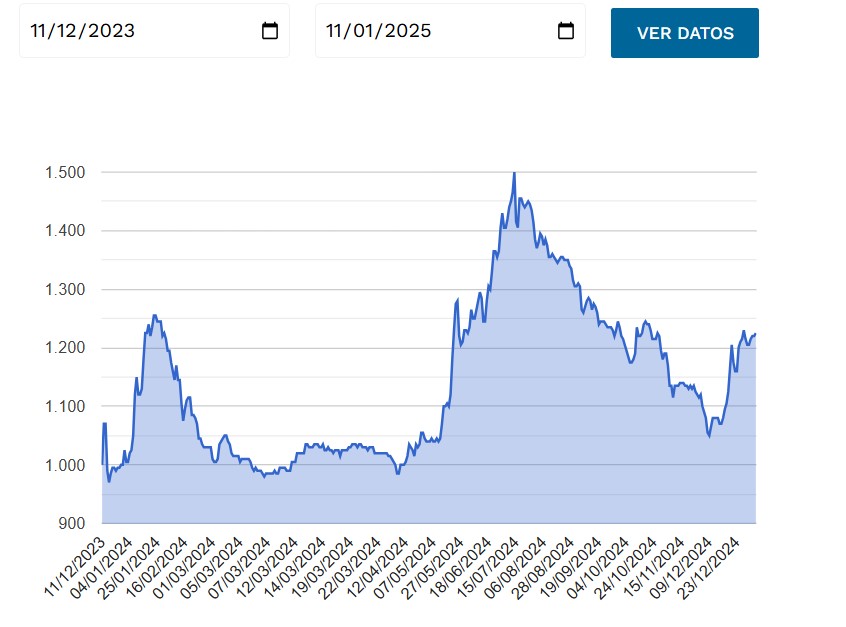This screenshot has width=846, height=627.
Task: Click the 12/04/2024 x-axis date label
Action: [378, 567]
